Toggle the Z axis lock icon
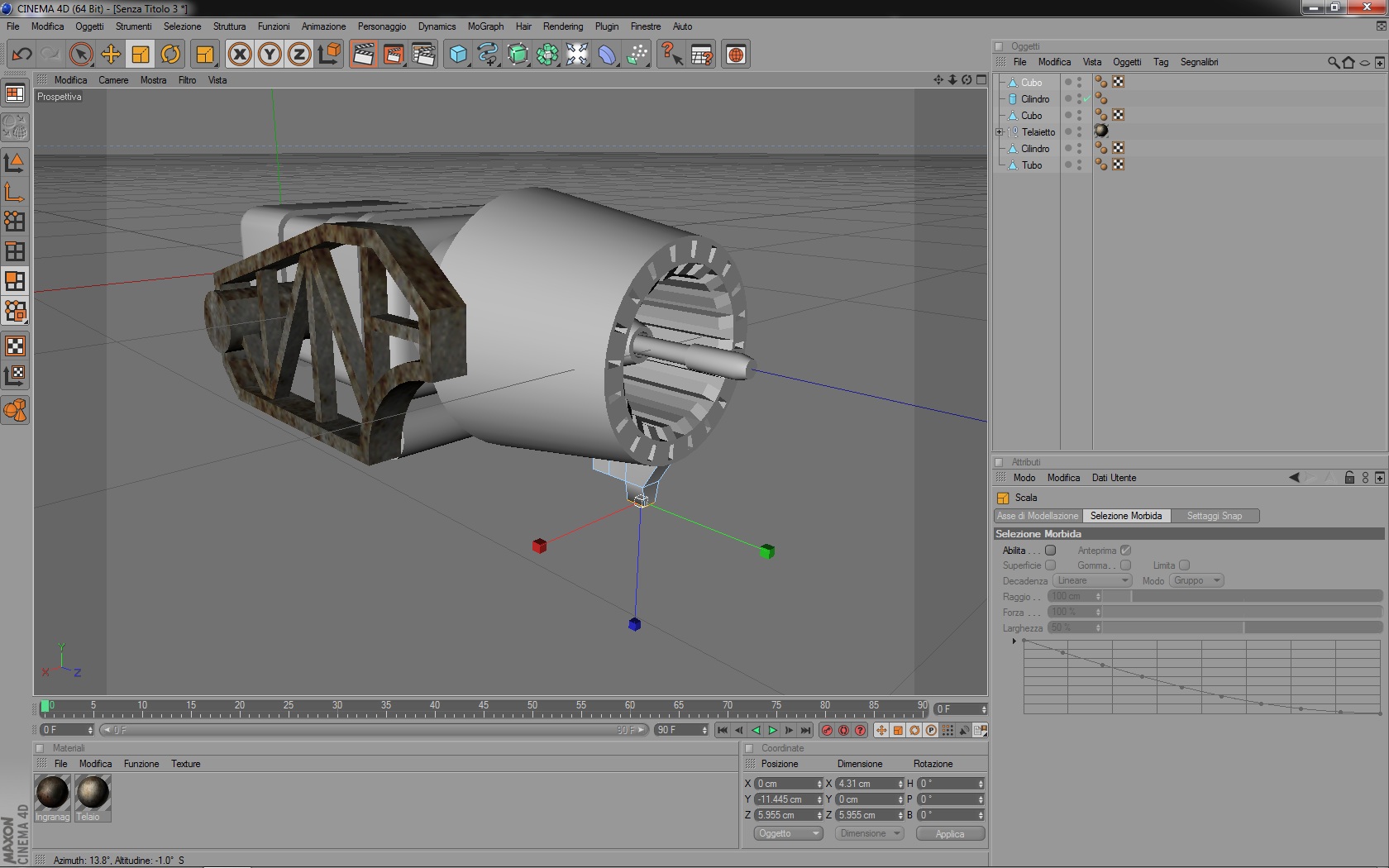This screenshot has height=868, width=1389. point(299,55)
